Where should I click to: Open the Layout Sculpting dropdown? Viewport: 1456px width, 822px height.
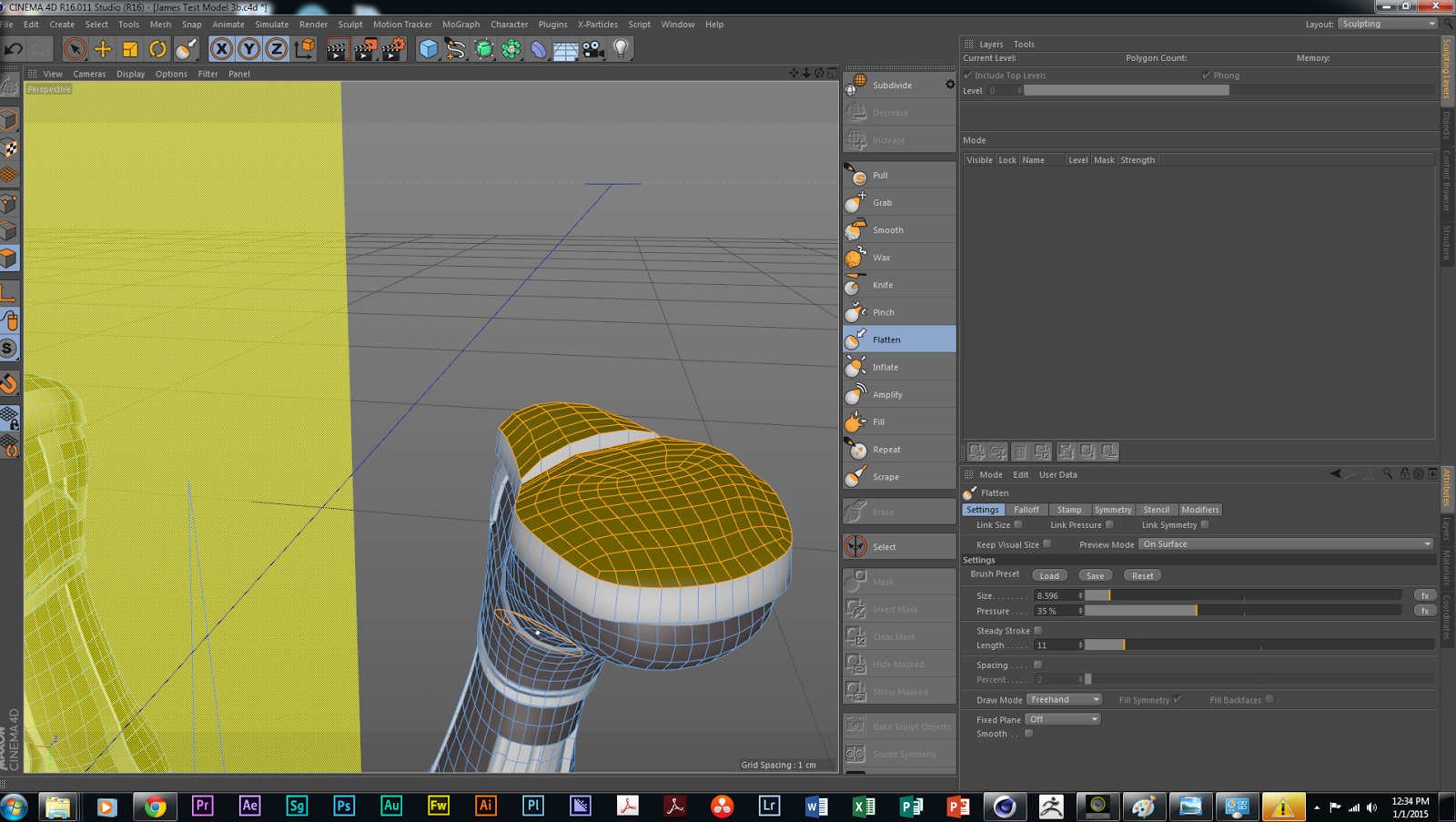click(1387, 24)
